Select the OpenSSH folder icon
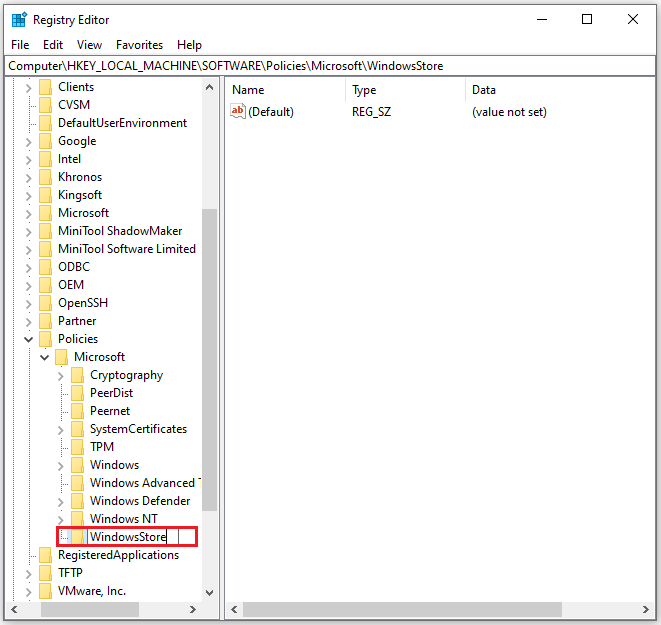 (45, 303)
